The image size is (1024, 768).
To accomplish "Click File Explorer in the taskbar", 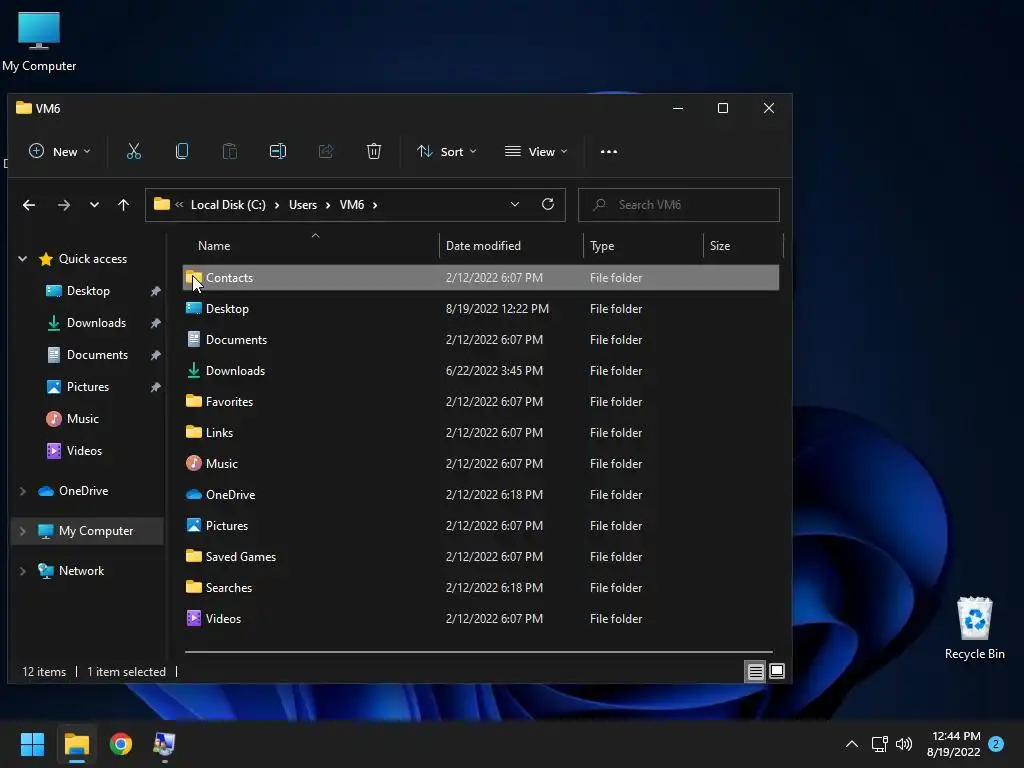I will [x=76, y=744].
